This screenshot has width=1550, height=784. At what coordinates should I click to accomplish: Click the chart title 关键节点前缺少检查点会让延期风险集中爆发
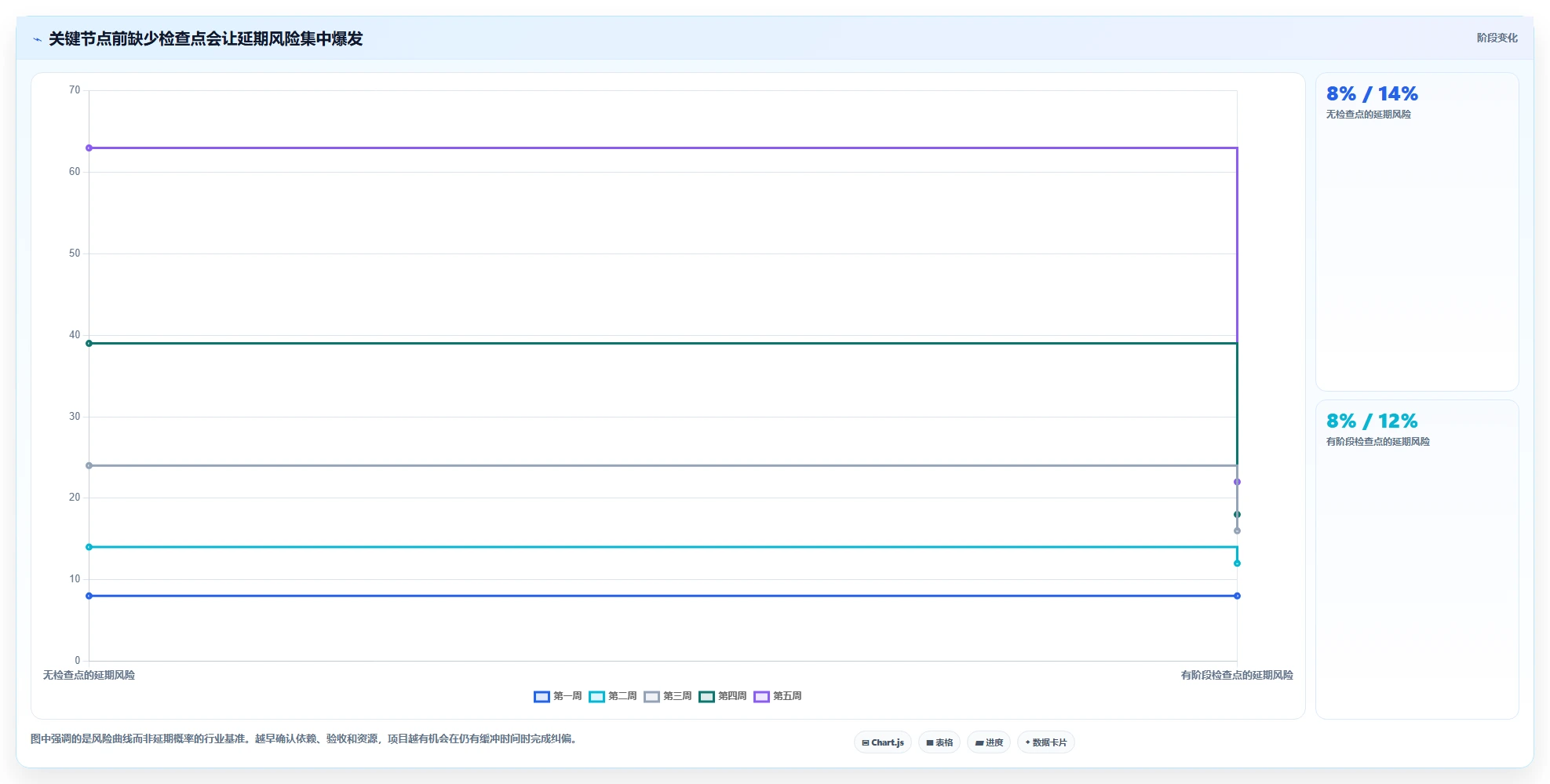click(206, 39)
